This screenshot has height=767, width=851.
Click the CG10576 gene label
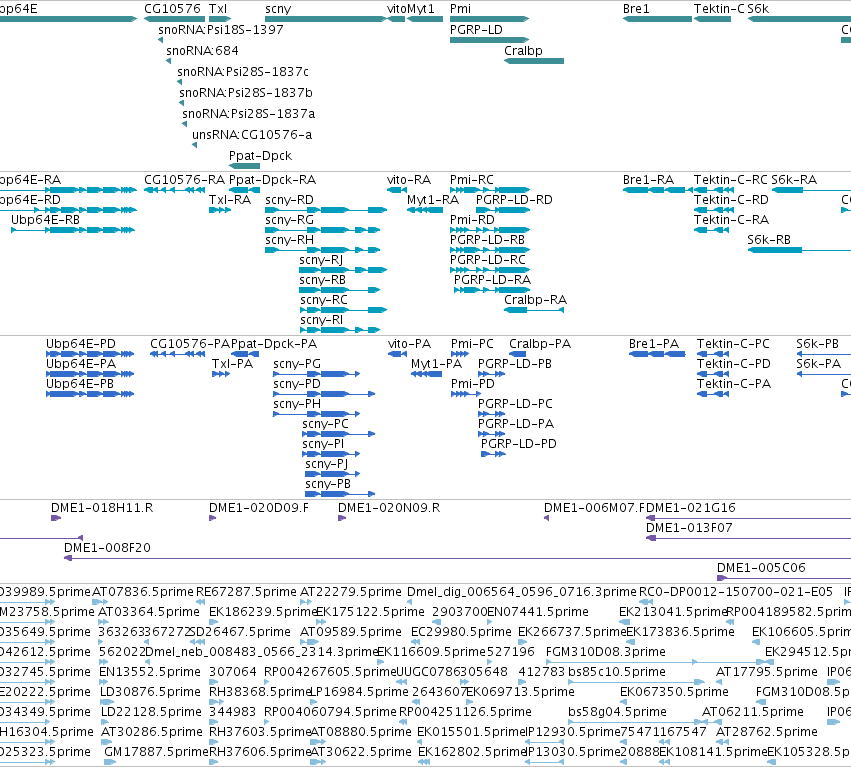[x=172, y=9]
